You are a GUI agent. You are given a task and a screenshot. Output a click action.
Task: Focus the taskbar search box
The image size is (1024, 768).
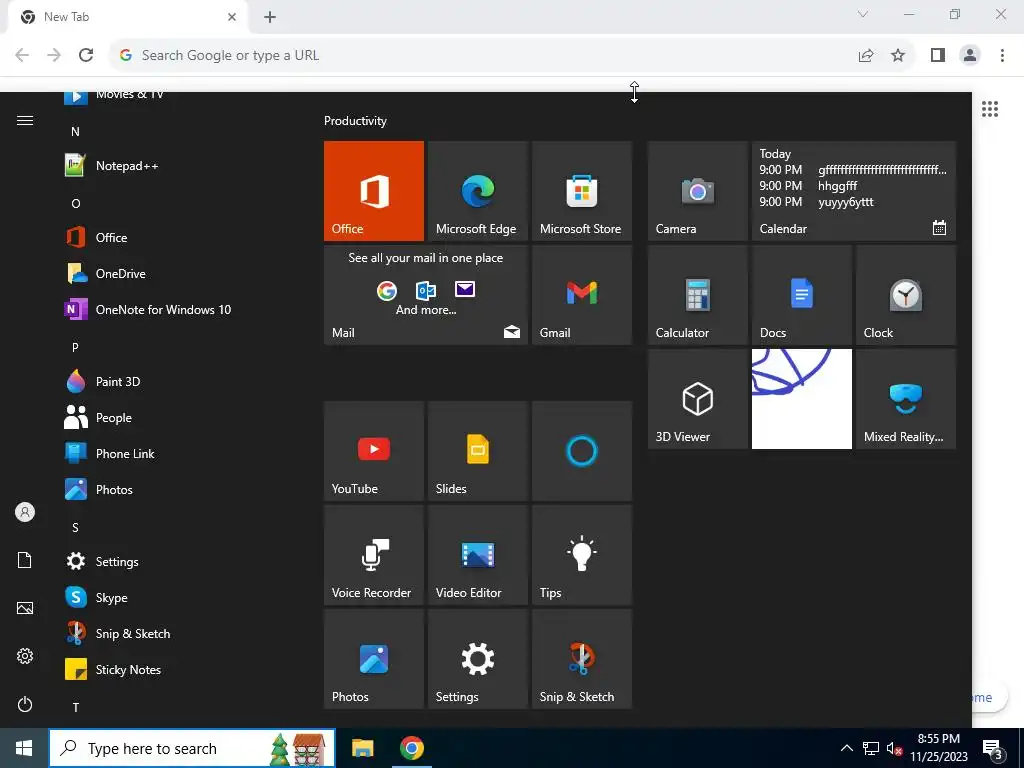point(192,748)
